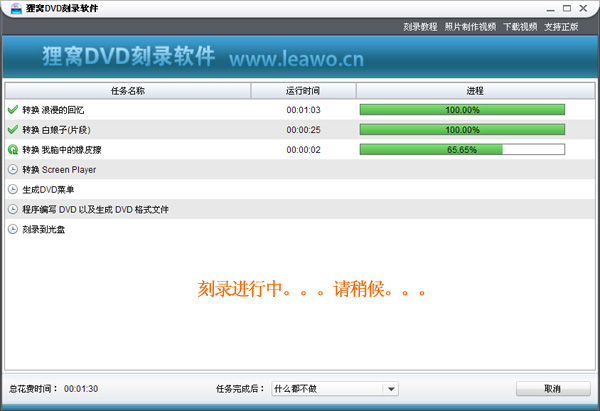
Task: Close the 狸窝DVD刻录软件 window
Action: [x=583, y=8]
